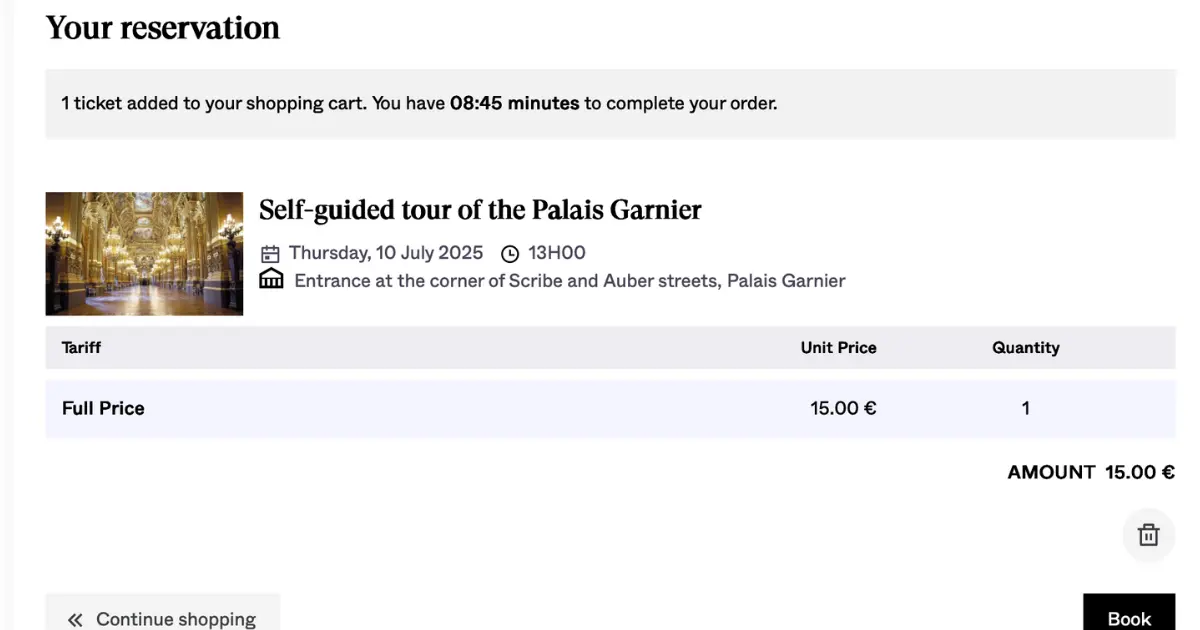
Task: Click the Unit Price column header
Action: [x=838, y=348]
